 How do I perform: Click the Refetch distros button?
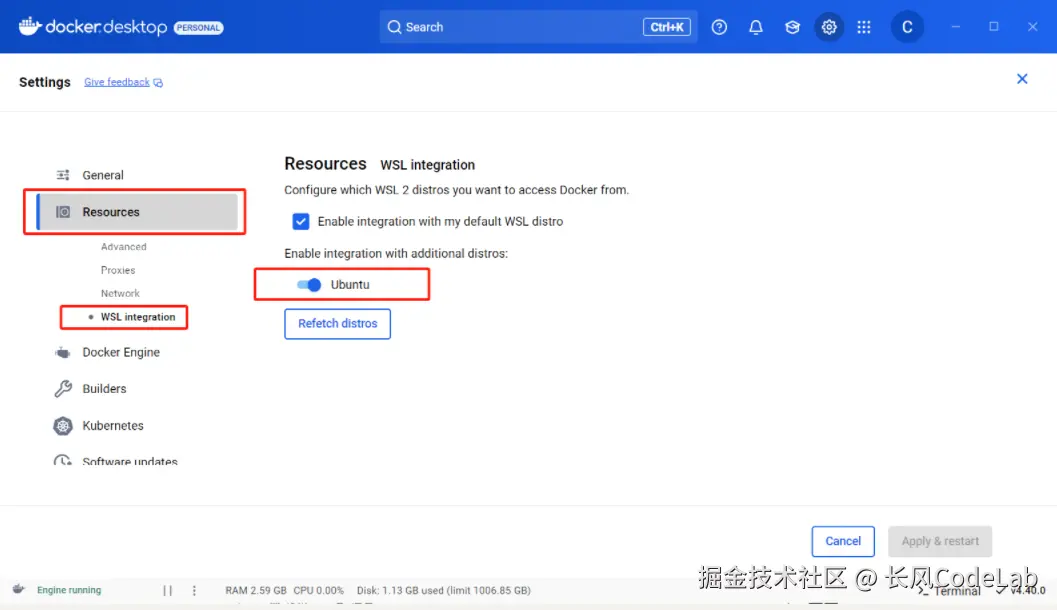click(x=337, y=324)
